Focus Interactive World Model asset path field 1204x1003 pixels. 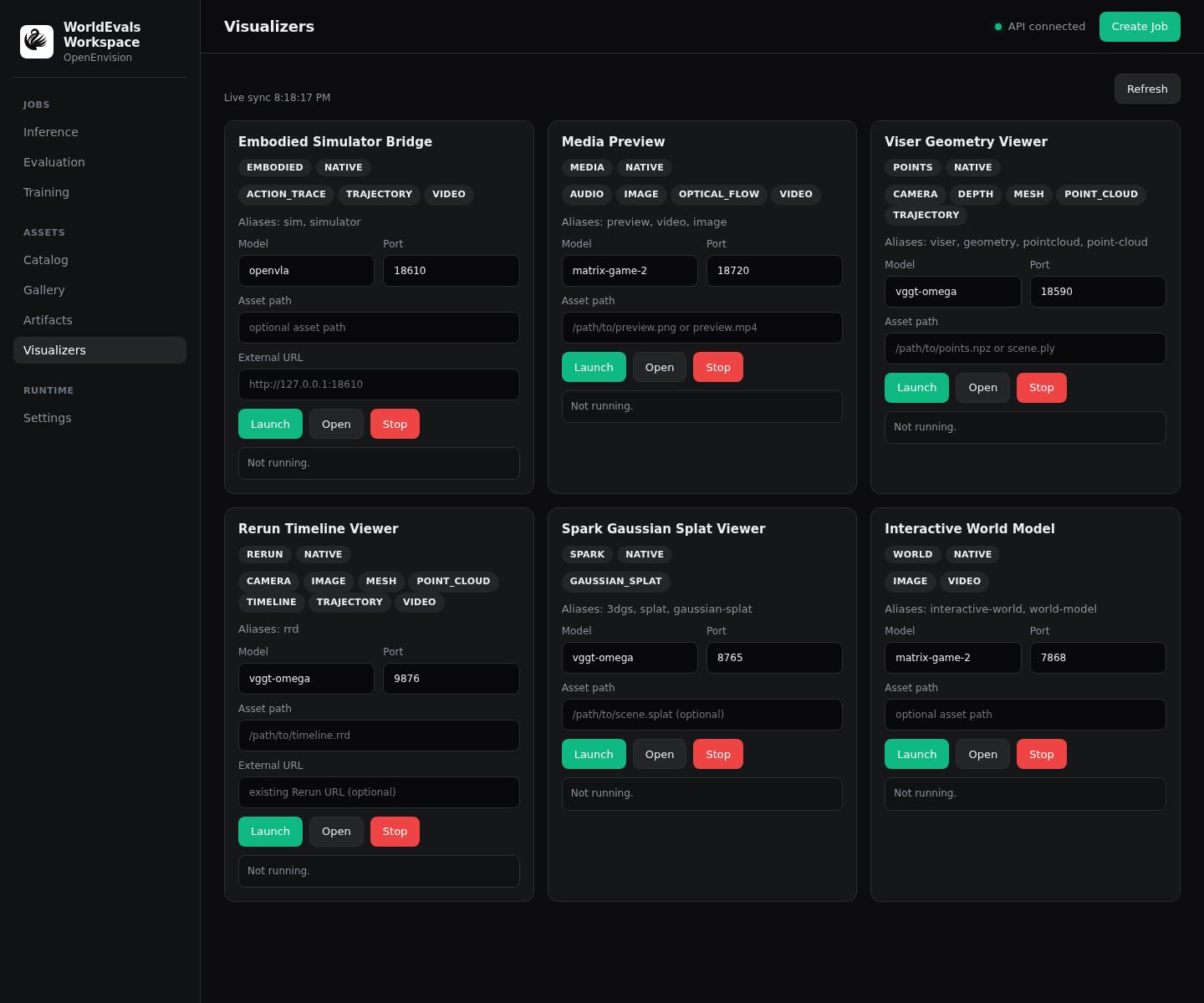click(x=1025, y=715)
